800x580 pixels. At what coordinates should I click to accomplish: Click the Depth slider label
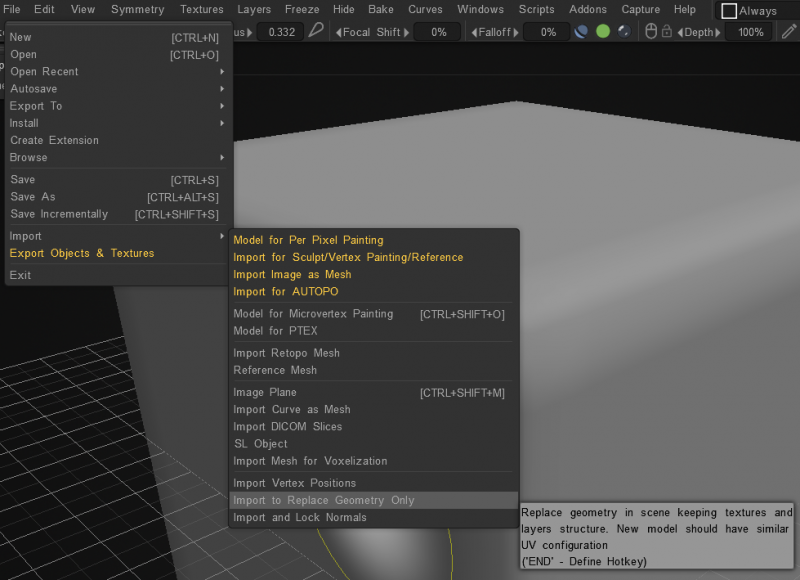[699, 32]
